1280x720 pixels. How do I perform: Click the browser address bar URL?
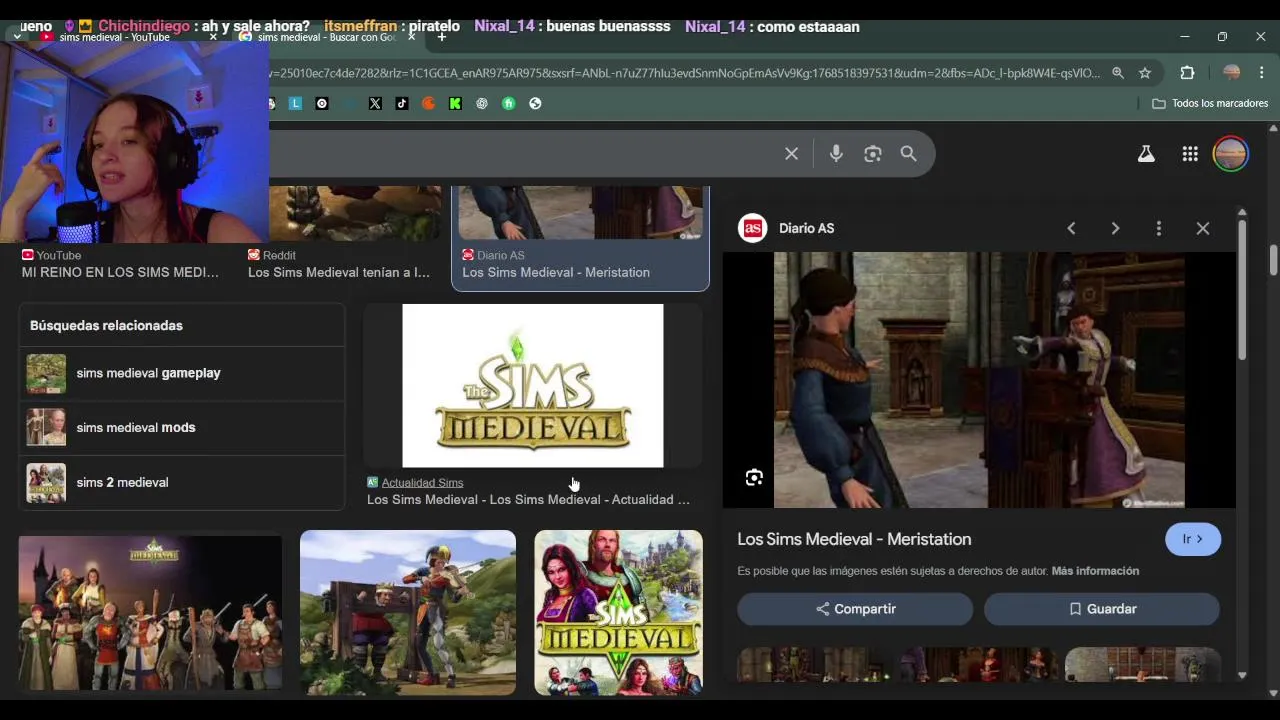point(685,73)
